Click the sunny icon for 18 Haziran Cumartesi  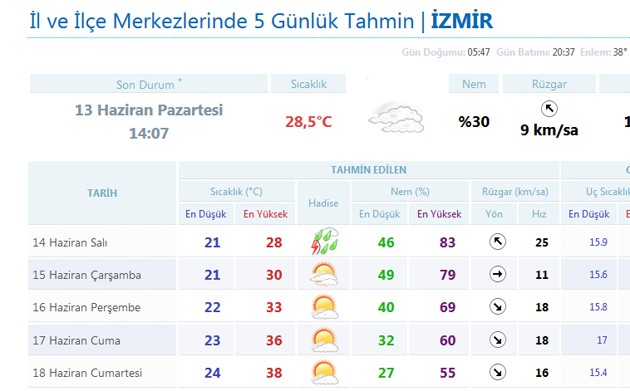coord(325,373)
